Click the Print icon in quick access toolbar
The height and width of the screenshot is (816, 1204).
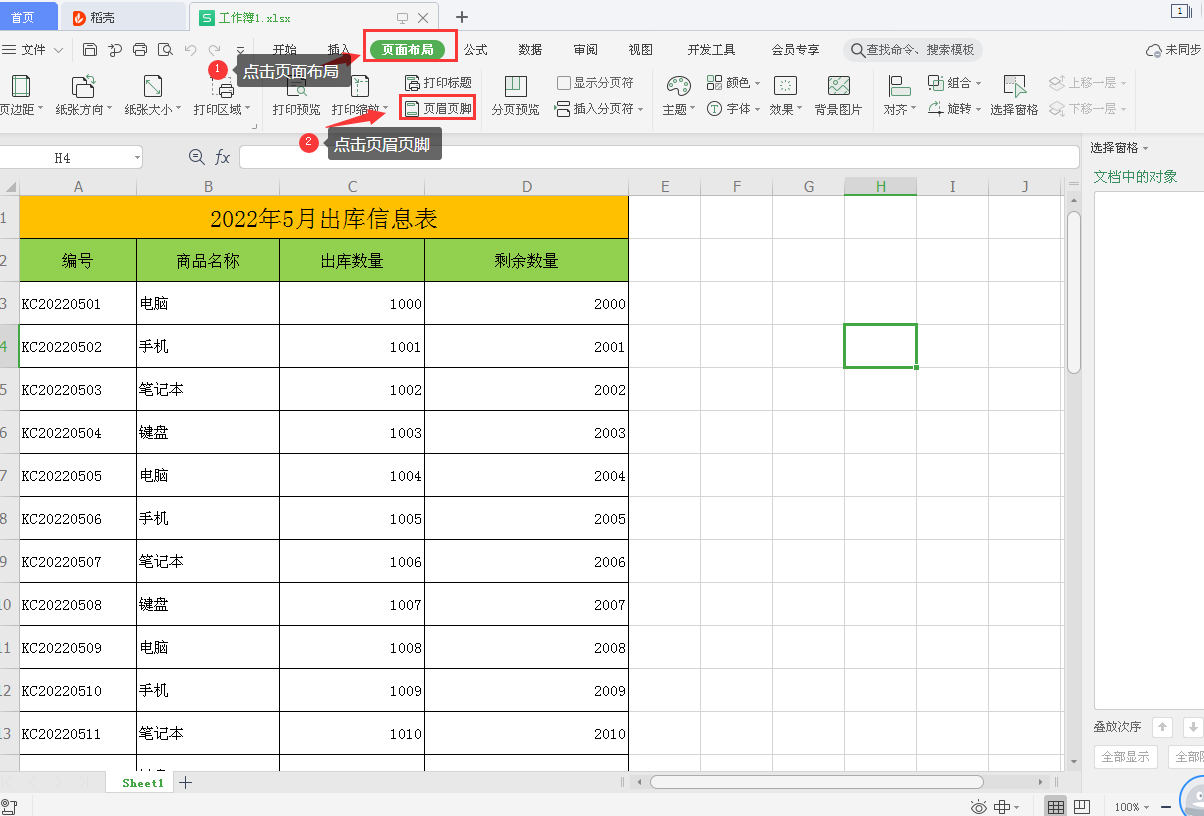pyautogui.click(x=140, y=50)
